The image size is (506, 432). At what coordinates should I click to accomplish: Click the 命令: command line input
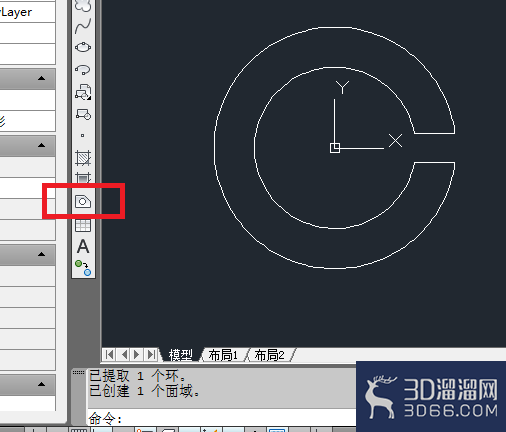[x=222, y=418]
